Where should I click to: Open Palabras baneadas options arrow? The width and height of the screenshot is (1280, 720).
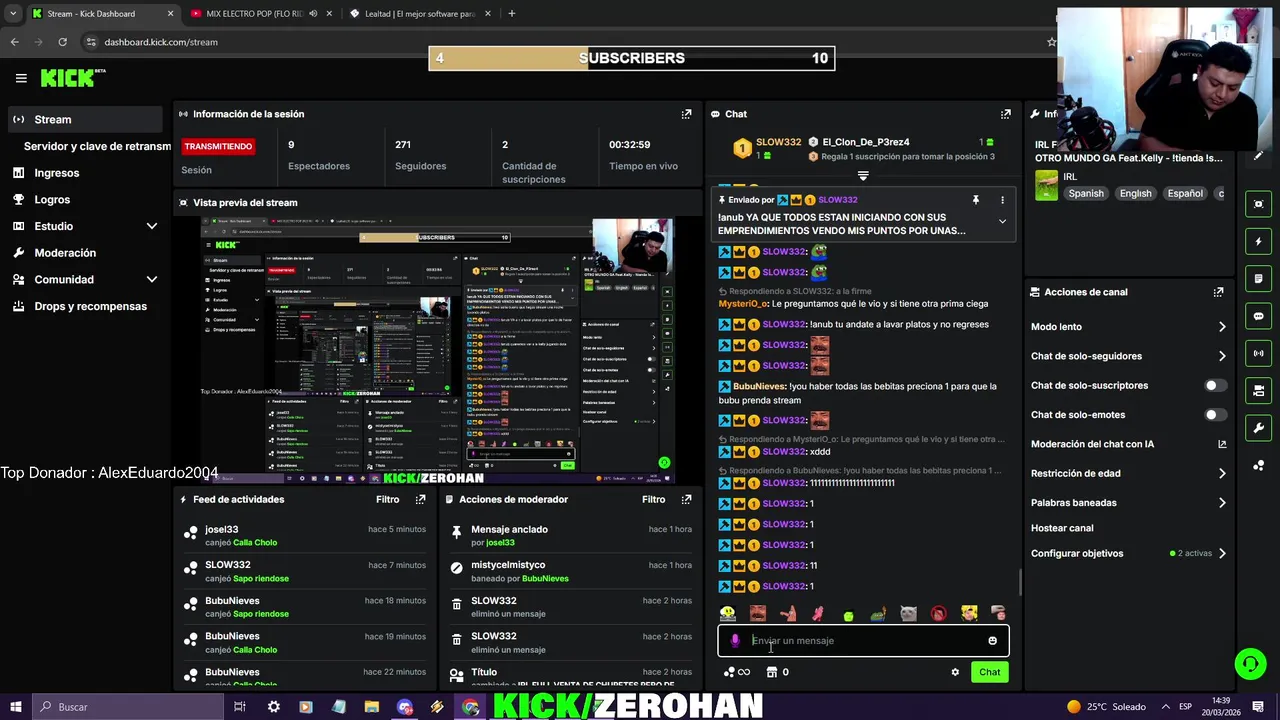click(x=1222, y=503)
